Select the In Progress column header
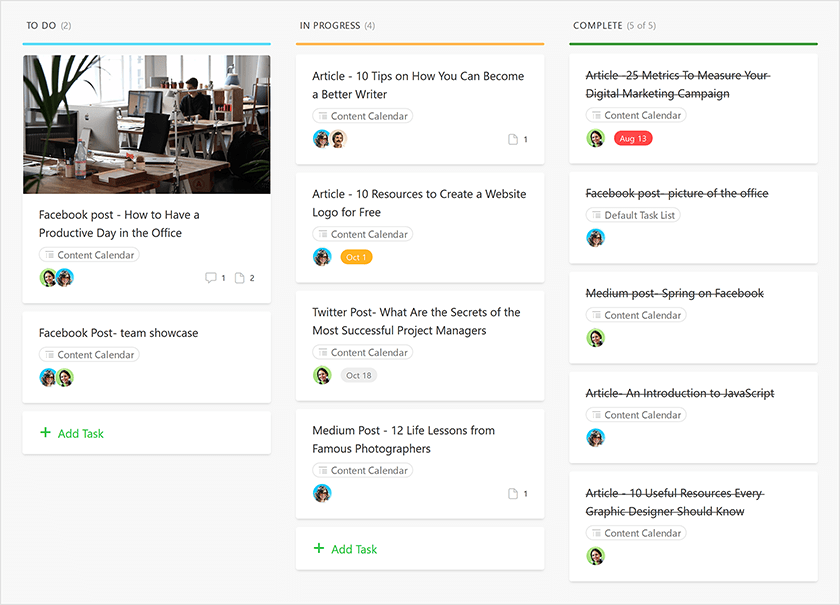840x605 pixels. pos(329,26)
